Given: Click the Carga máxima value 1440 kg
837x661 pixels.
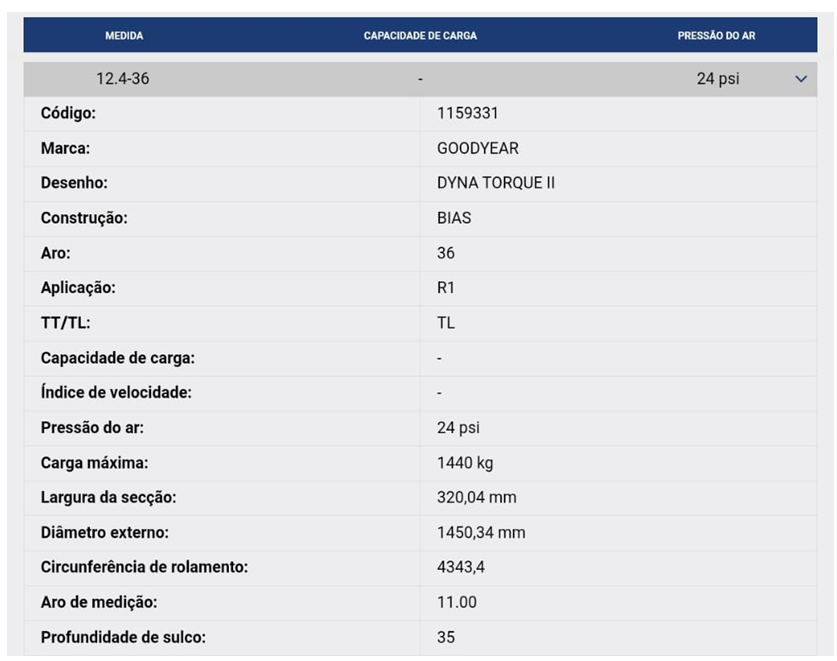Looking at the screenshot, I should (x=465, y=463).
